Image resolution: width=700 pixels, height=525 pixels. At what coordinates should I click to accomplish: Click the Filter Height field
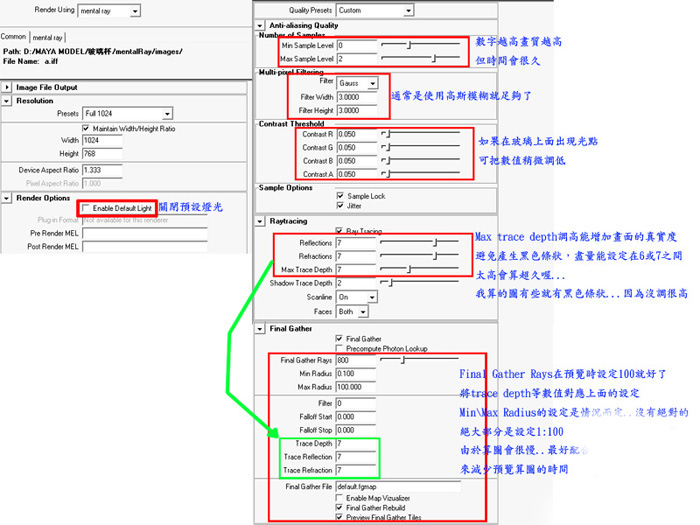coord(356,110)
